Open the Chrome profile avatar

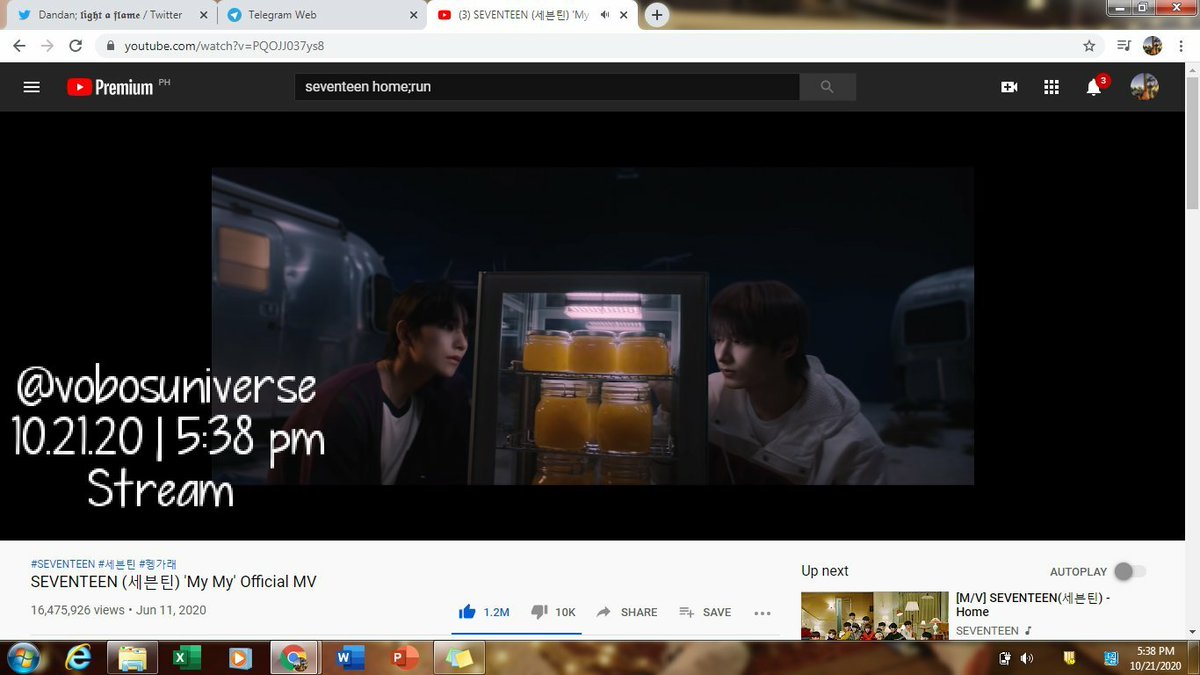pos(1152,46)
